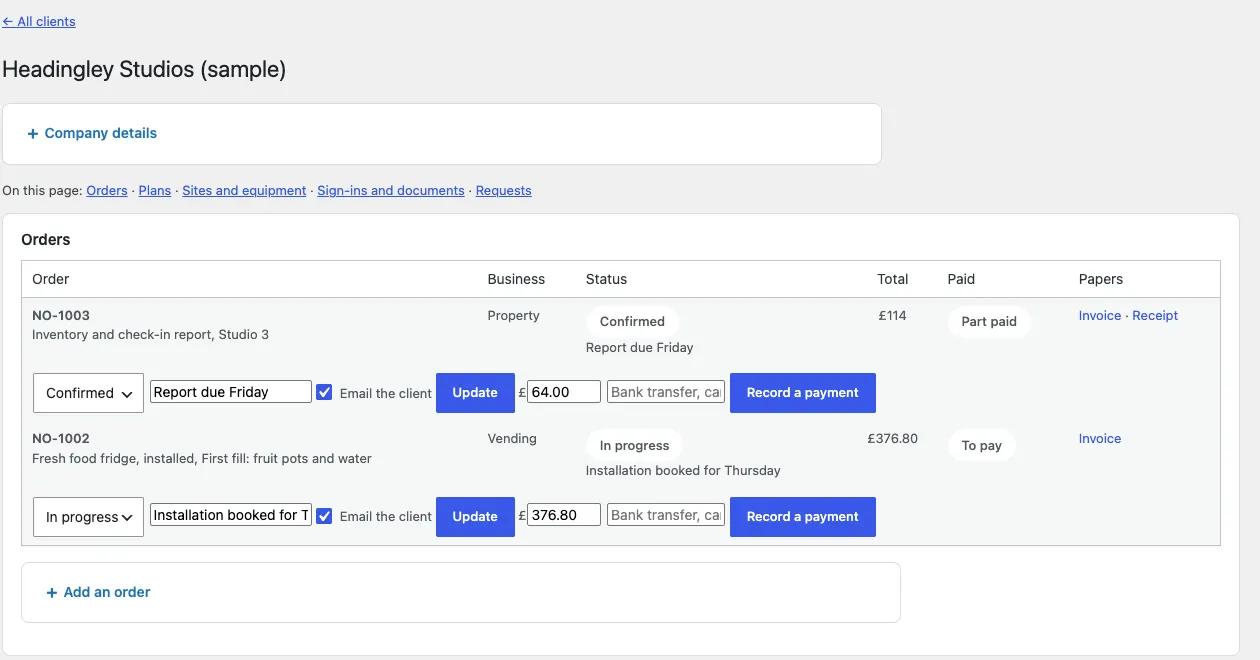Click Fresh food fridge description text
The width and height of the screenshot is (1260, 660).
coord(202,458)
